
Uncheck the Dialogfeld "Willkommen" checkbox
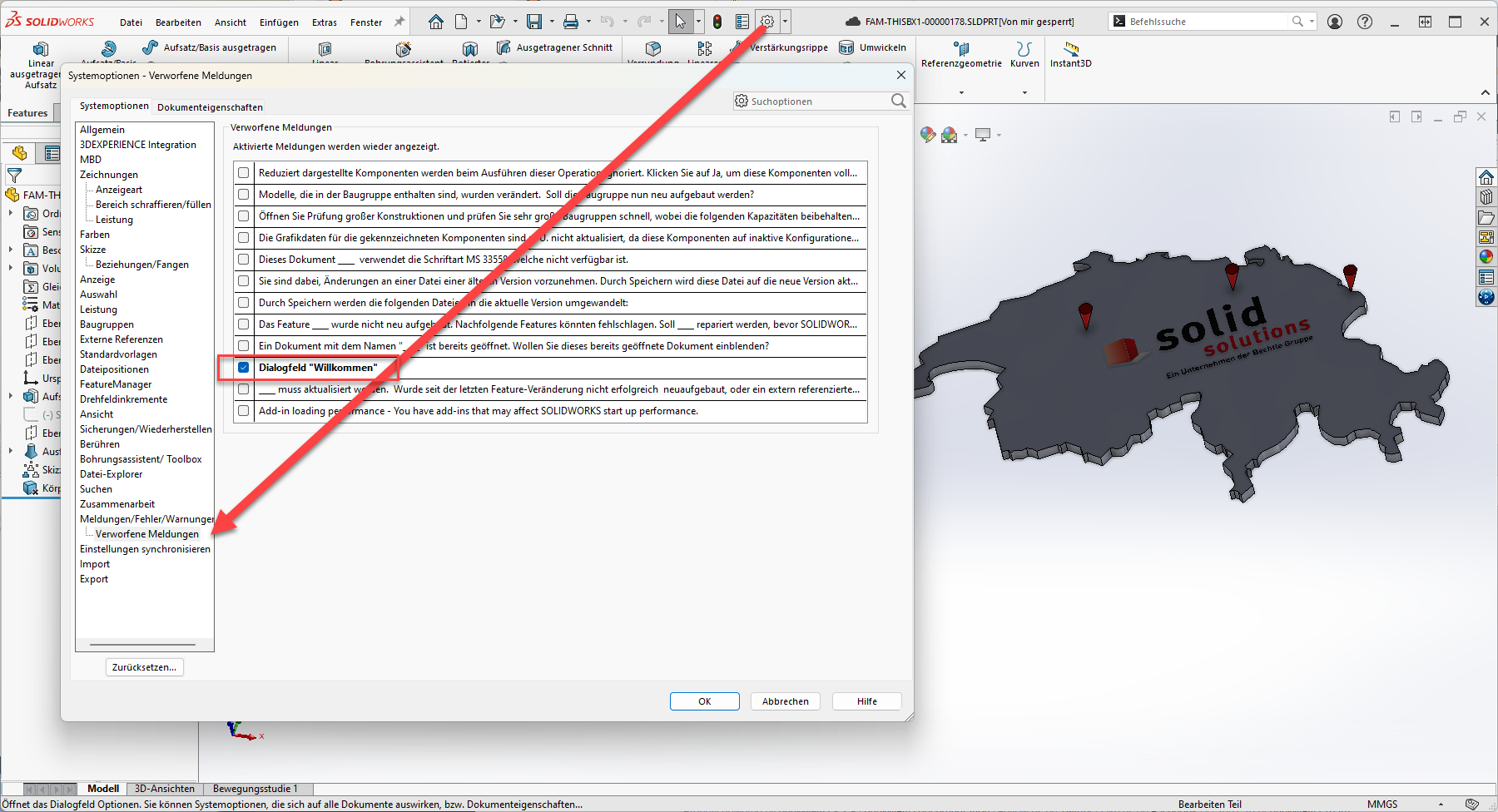244,368
